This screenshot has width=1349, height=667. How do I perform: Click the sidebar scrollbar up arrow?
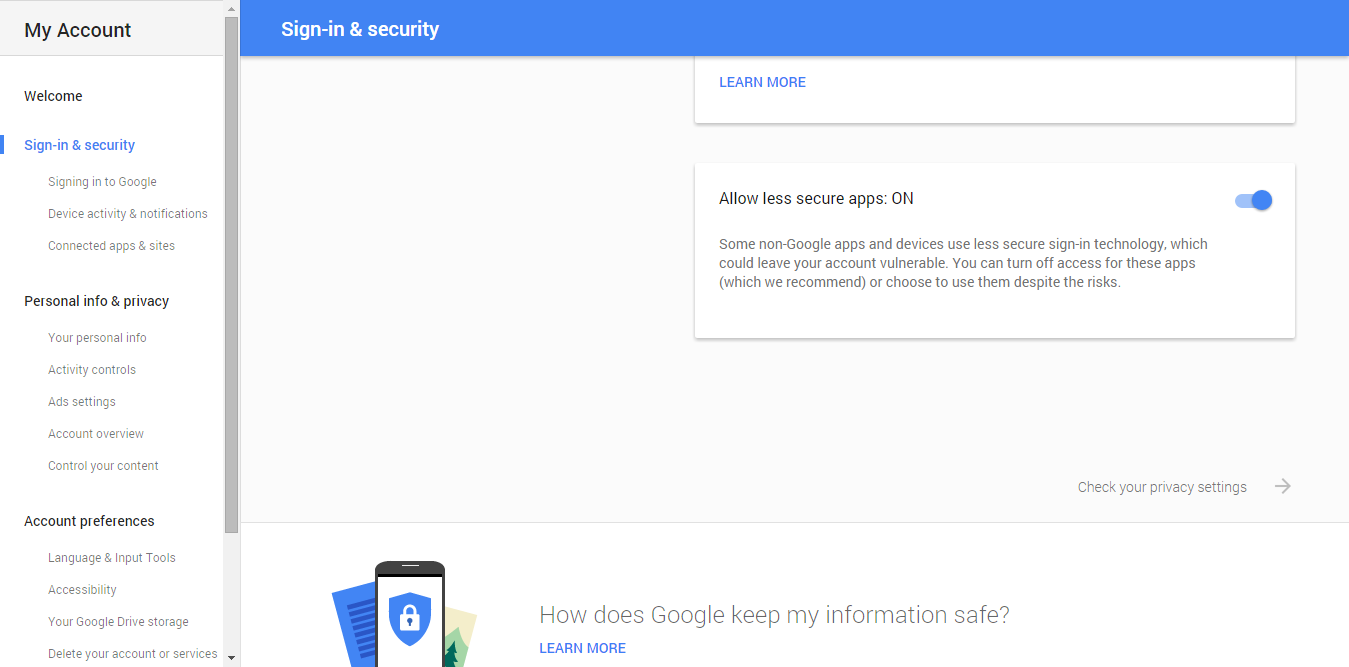coord(232,9)
